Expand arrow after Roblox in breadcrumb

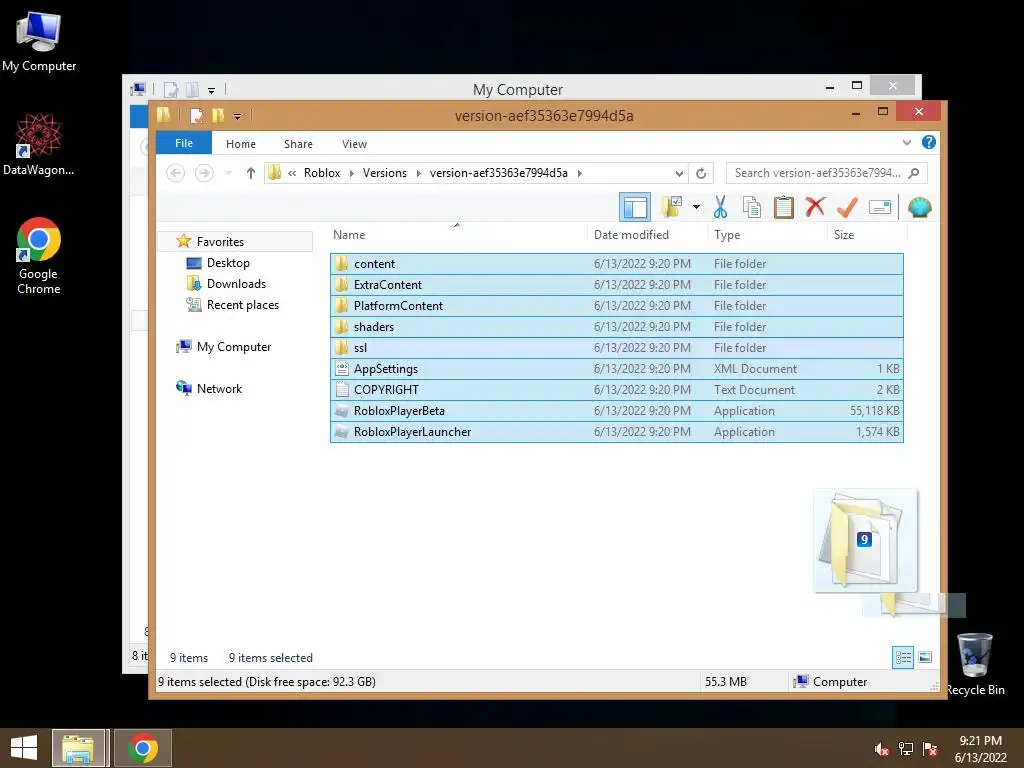[x=351, y=173]
